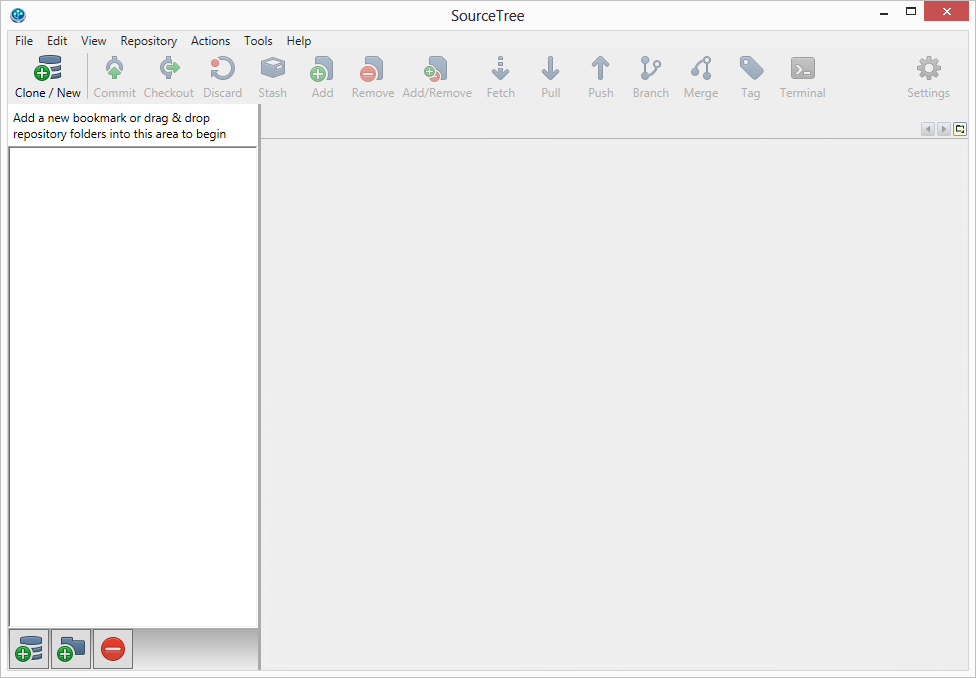Minimize the SourceTree window
This screenshot has height=678, width=976.
point(884,12)
